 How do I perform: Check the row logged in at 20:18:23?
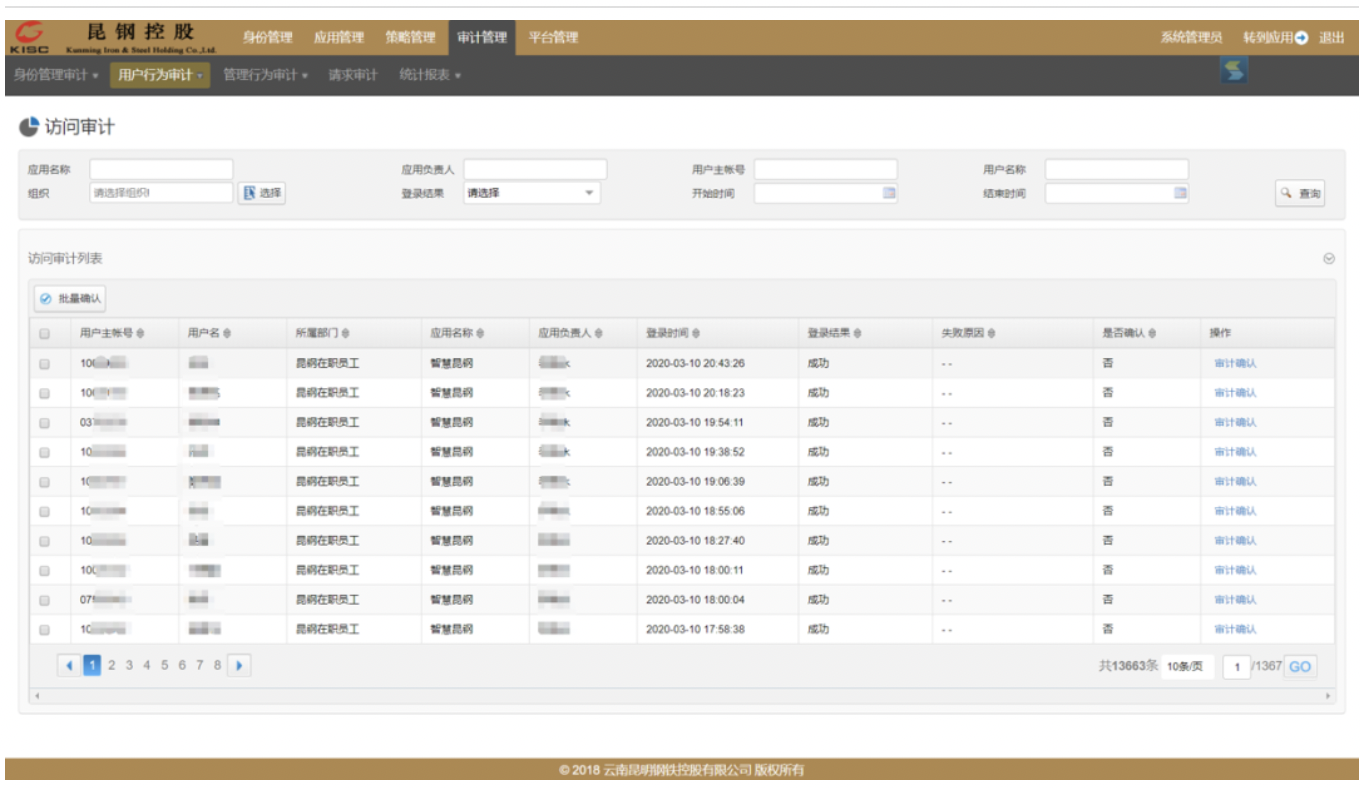[x=44, y=393]
